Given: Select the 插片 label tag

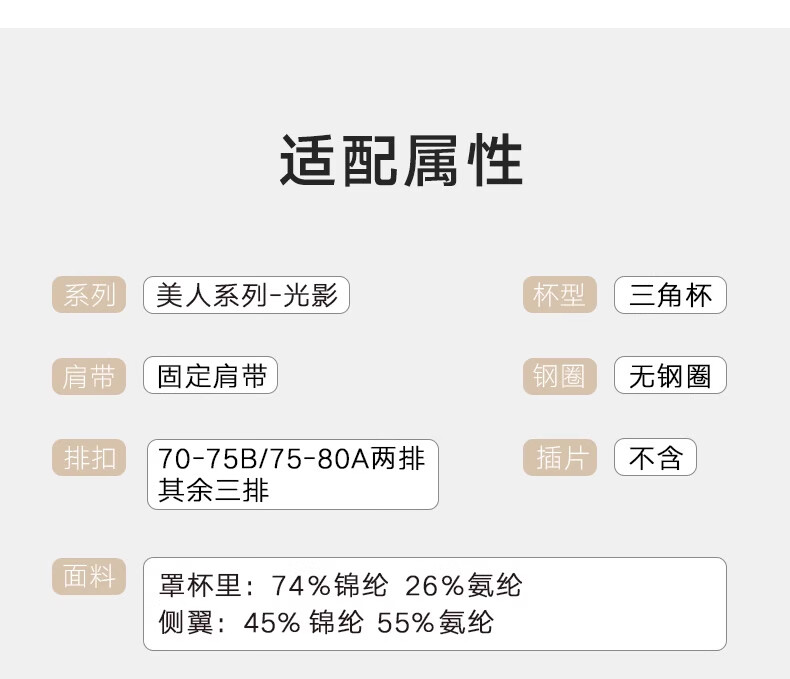Looking at the screenshot, I should pyautogui.click(x=559, y=458).
